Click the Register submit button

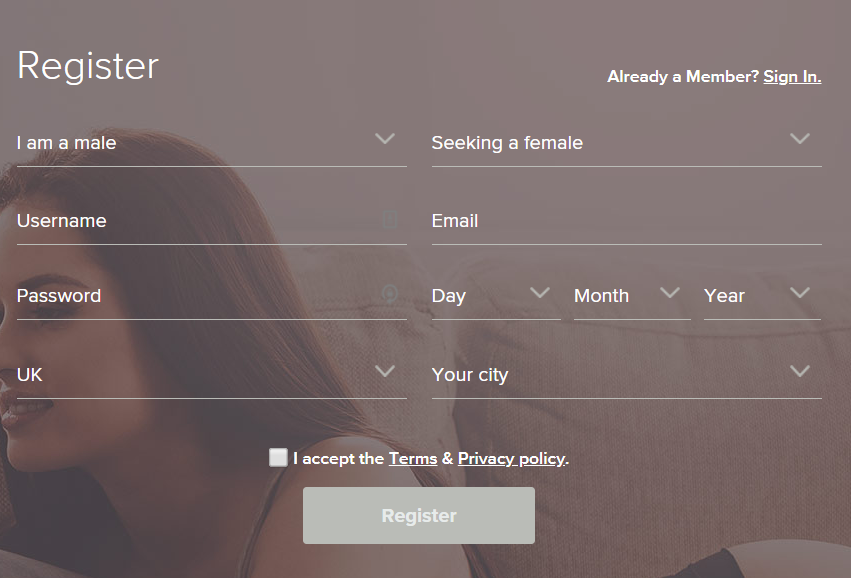point(419,516)
